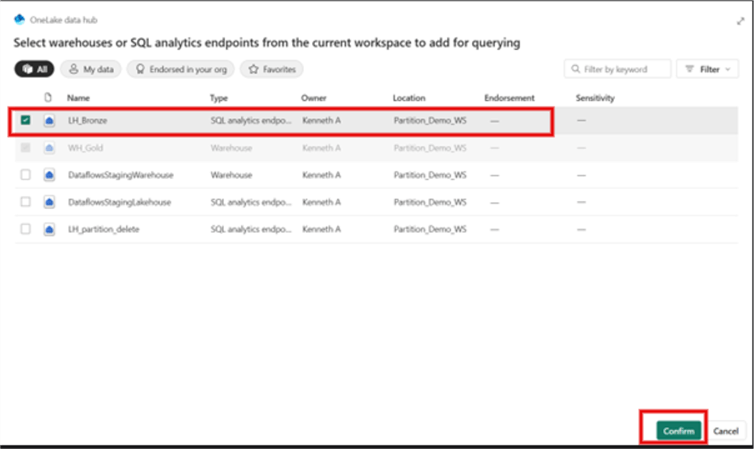
Task: Click the Cancel button
Action: pos(726,431)
